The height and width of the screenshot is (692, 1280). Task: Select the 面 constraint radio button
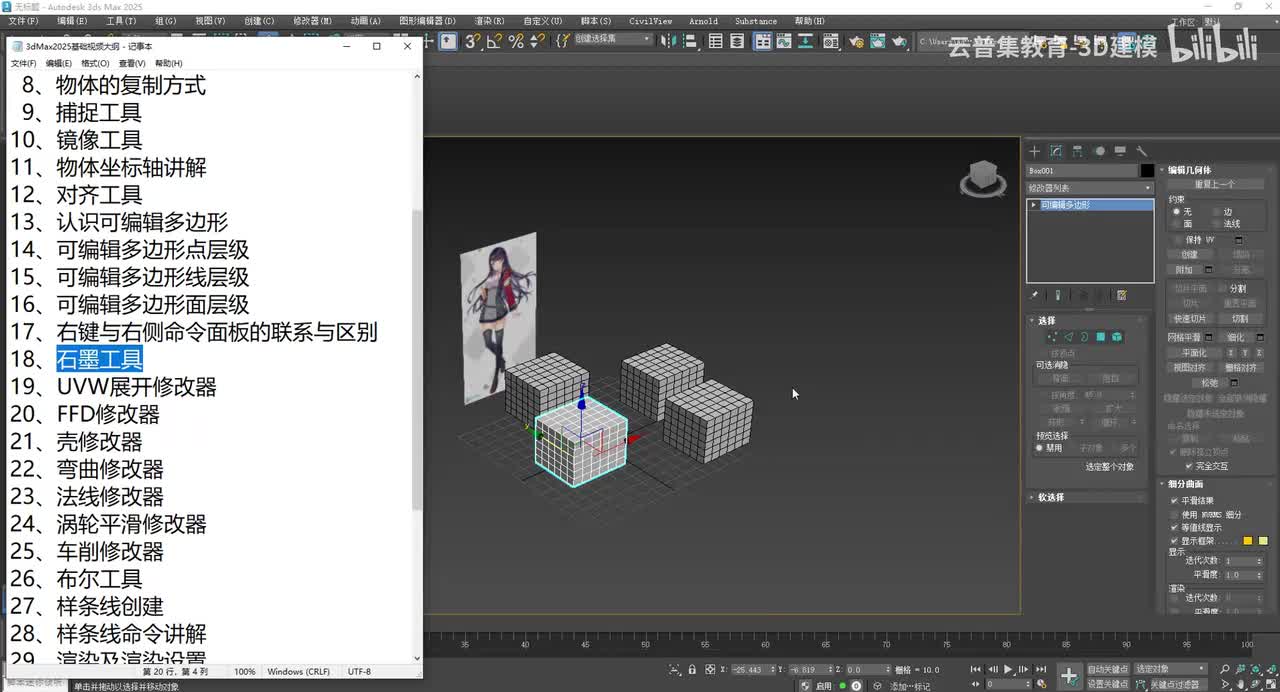pyautogui.click(x=1176, y=224)
